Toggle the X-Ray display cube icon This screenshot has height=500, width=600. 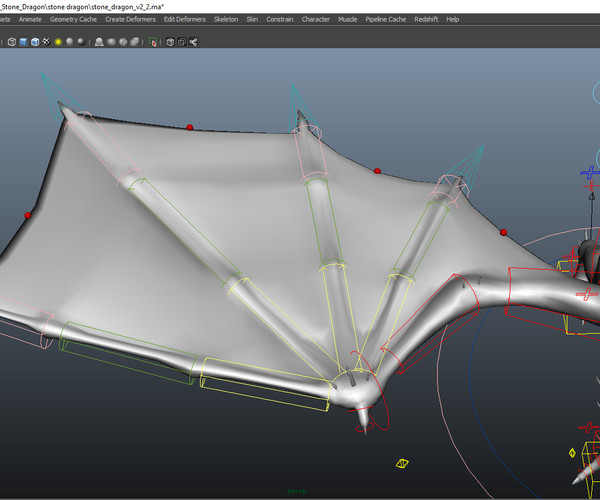[x=170, y=42]
